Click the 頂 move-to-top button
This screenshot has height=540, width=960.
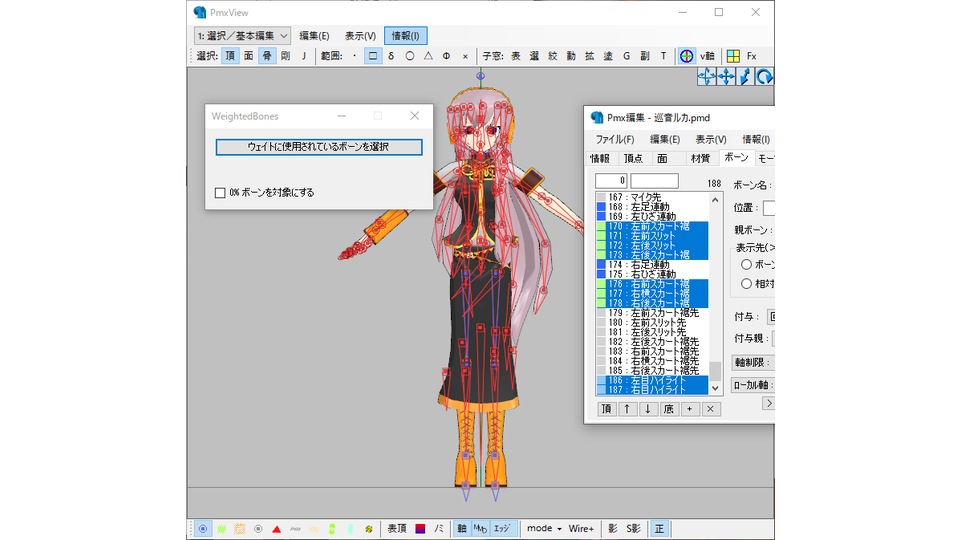point(606,409)
